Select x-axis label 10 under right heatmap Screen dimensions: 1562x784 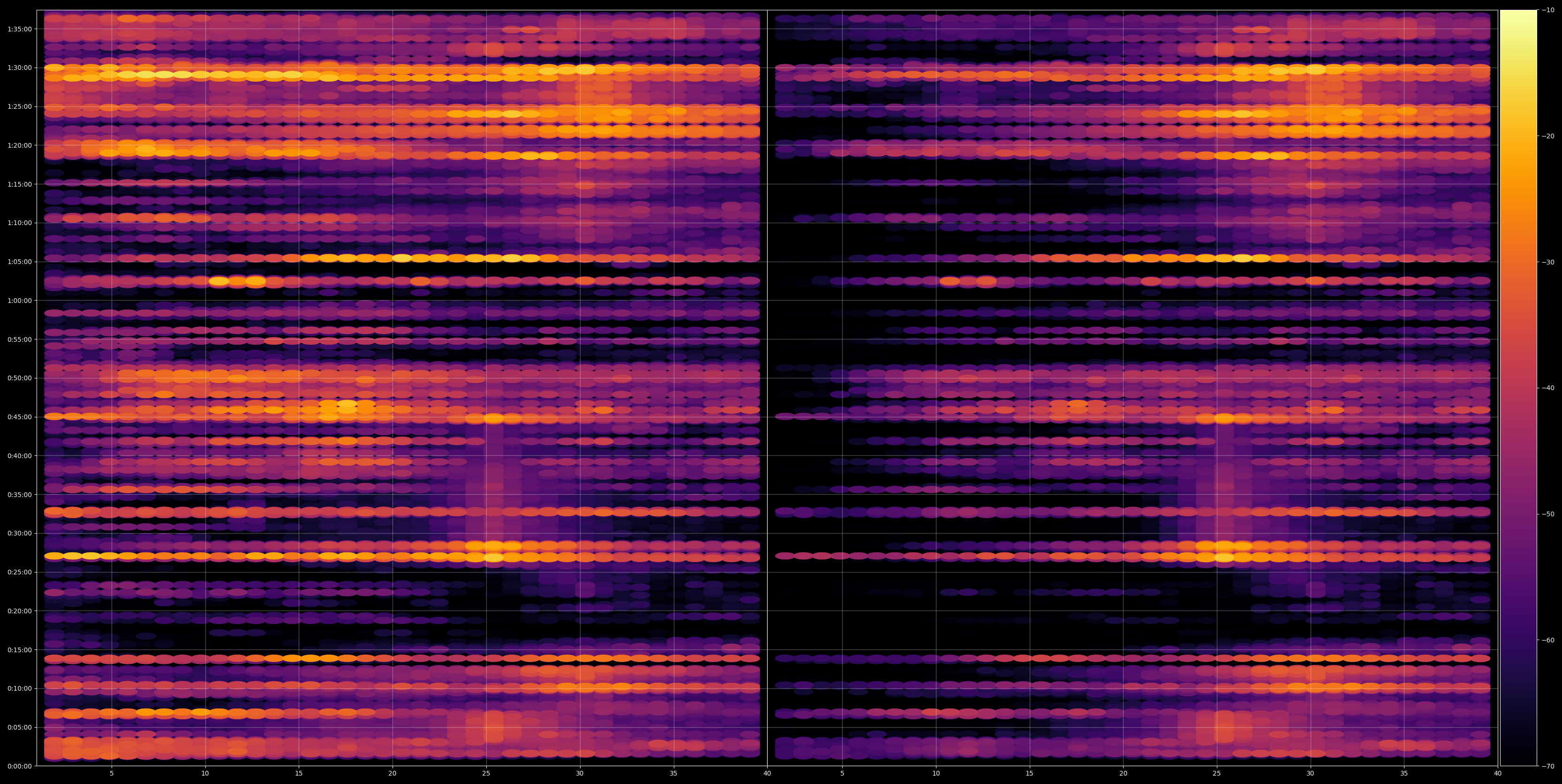point(936,774)
